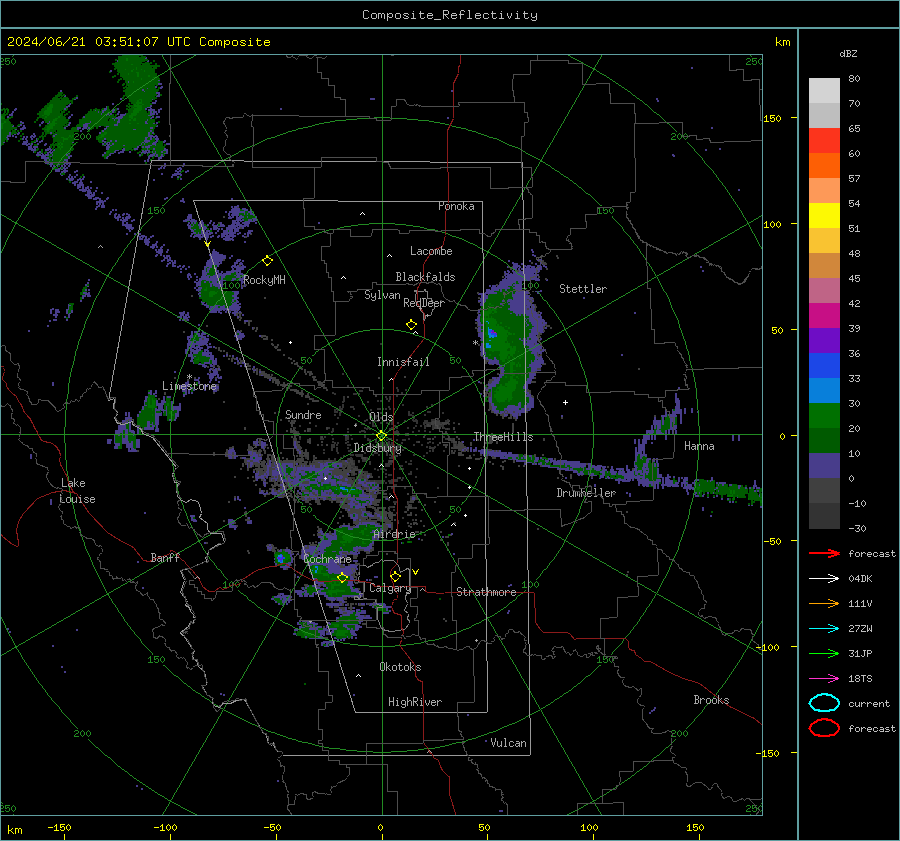Click the green 31JP arrow legend icon

pyautogui.click(x=824, y=653)
